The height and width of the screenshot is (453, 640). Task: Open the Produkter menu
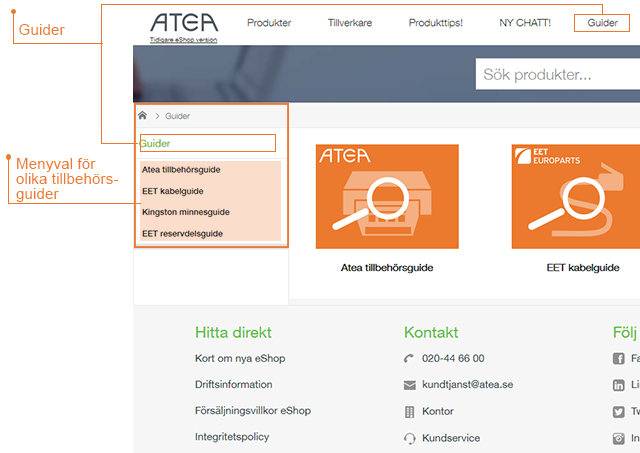point(269,23)
